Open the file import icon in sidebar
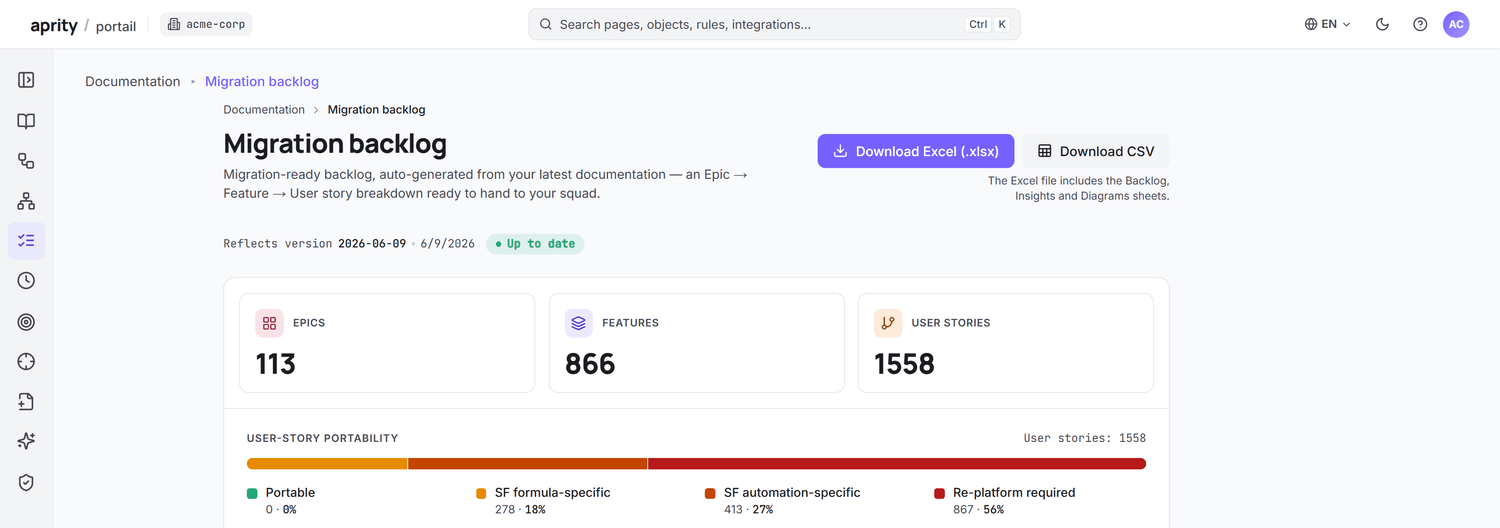1500x528 pixels. (x=26, y=401)
